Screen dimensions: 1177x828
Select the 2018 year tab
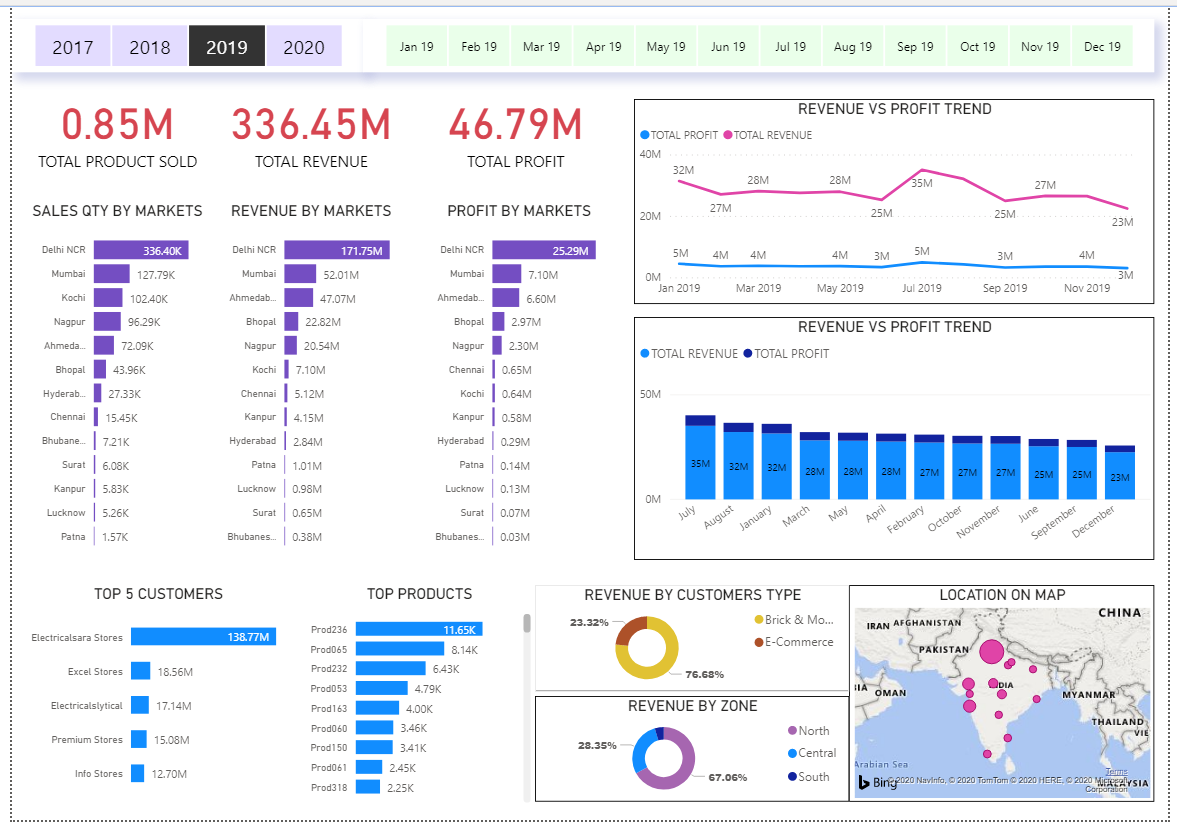click(149, 45)
